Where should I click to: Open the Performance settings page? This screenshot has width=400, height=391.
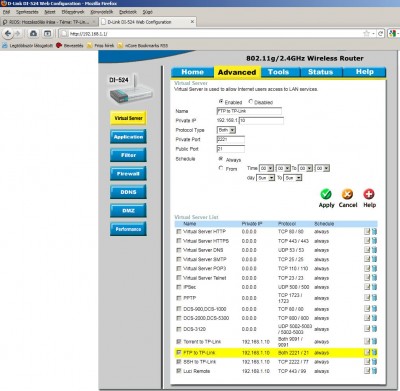tap(128, 229)
